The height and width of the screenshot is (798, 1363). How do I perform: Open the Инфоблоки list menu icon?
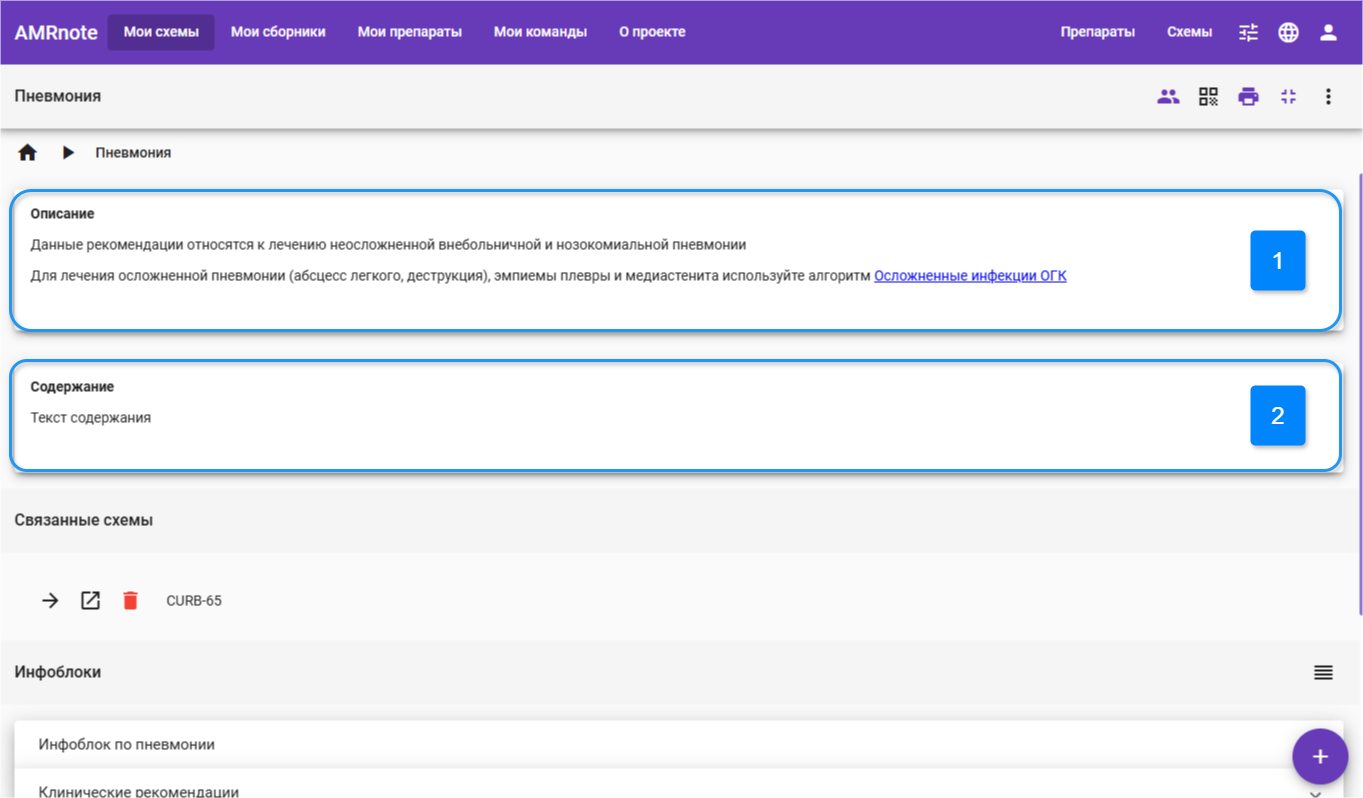click(x=1323, y=672)
